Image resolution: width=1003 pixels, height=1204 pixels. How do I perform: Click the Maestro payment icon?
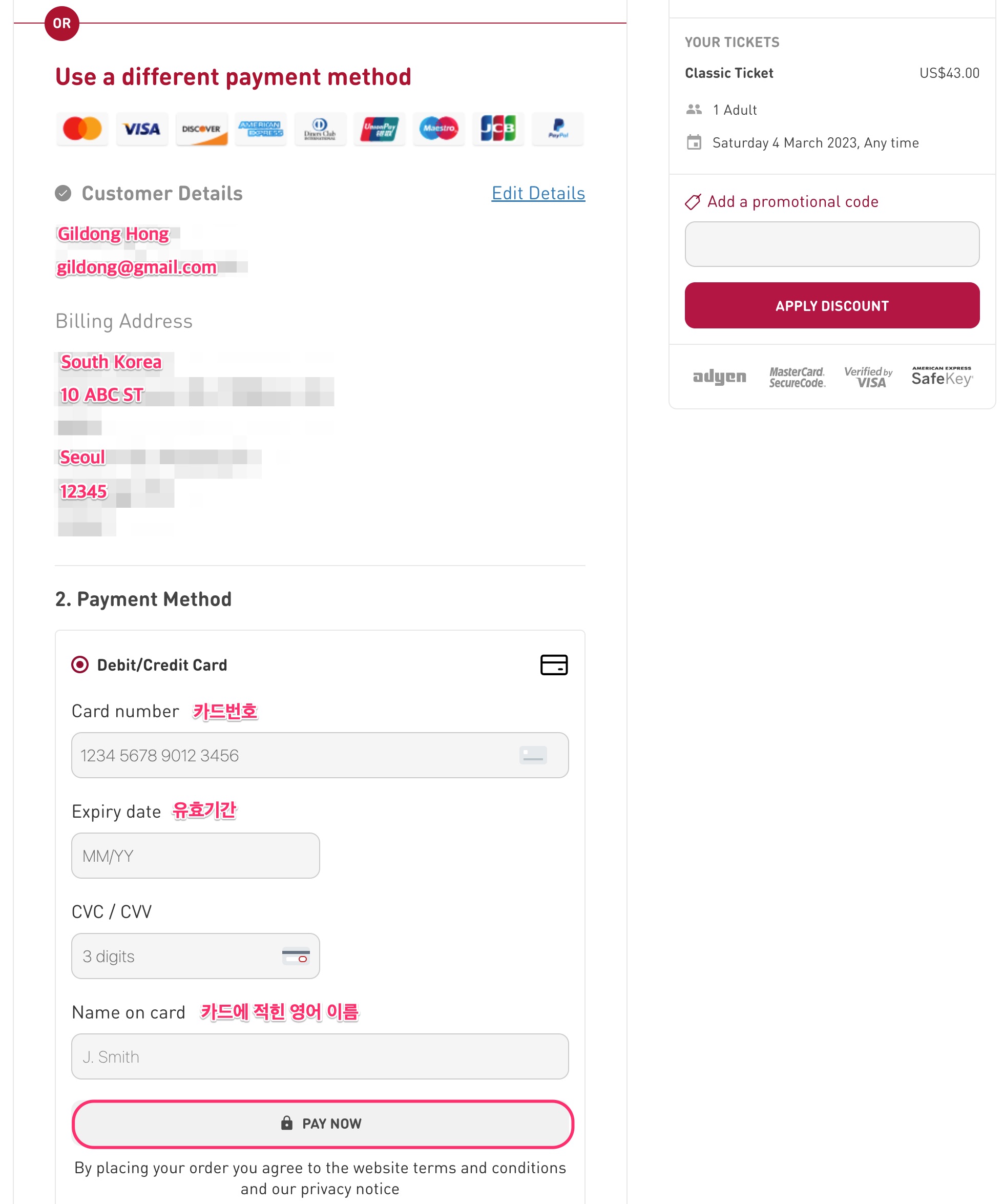438,129
